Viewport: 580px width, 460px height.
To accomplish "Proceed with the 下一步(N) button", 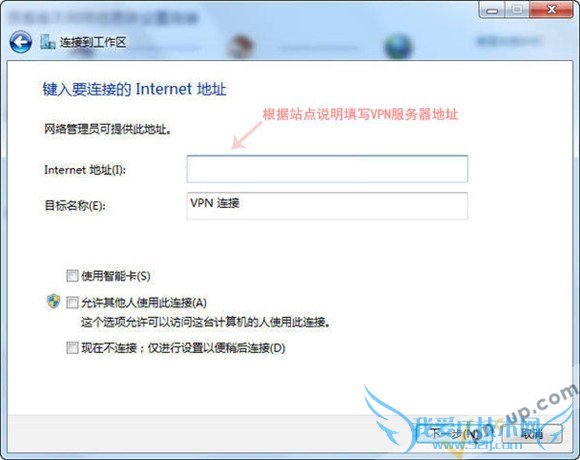I will coord(456,433).
